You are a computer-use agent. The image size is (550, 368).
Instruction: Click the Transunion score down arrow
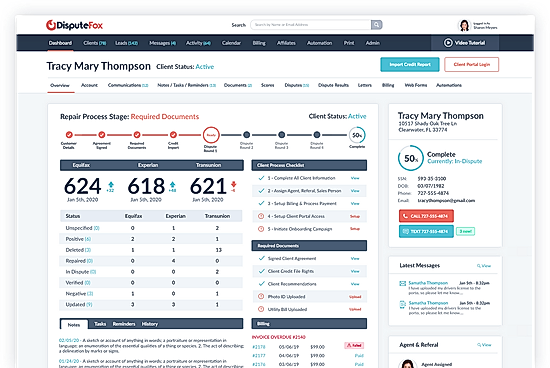[x=233, y=185]
